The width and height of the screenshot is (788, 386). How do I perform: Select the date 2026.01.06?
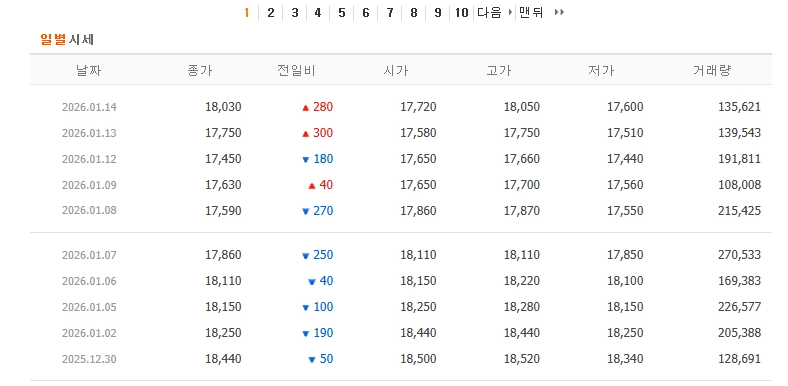click(x=89, y=281)
